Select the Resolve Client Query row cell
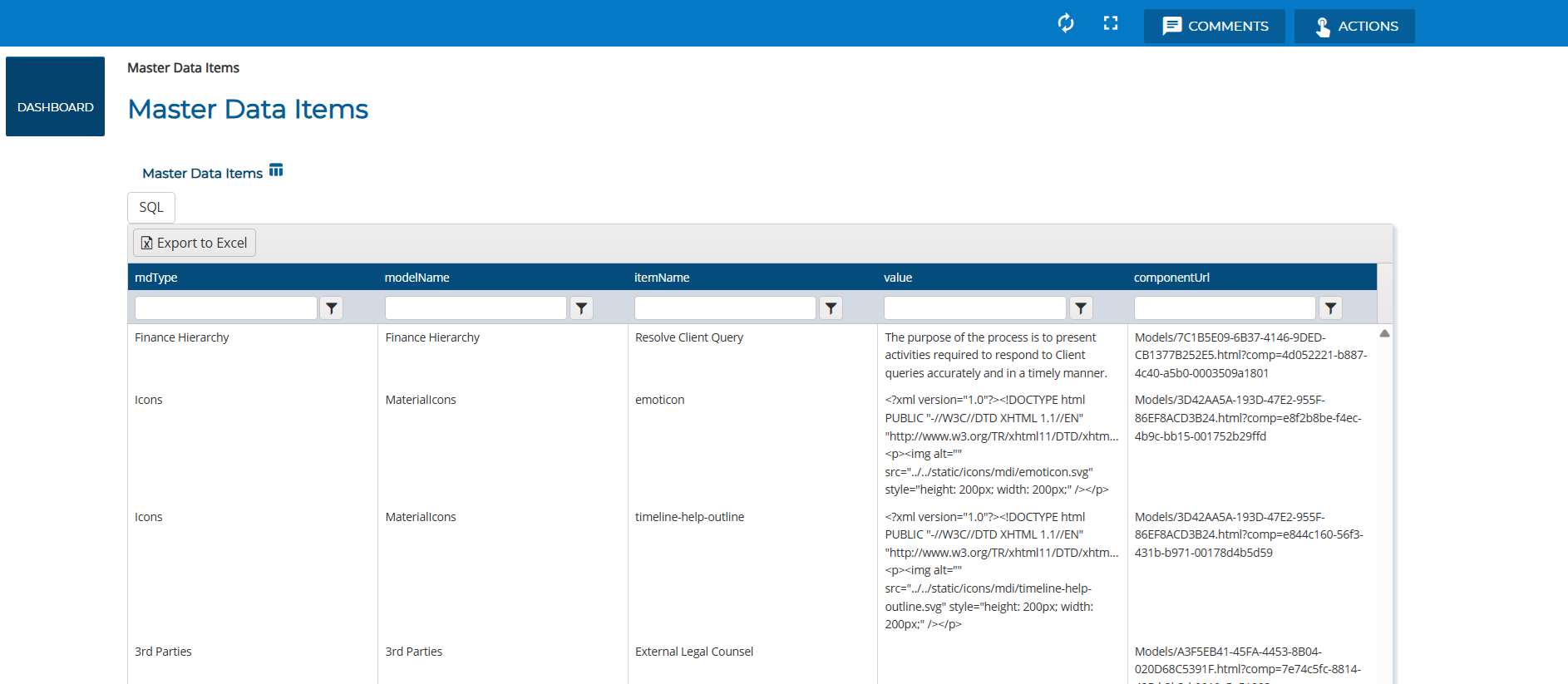Screen dimensions: 1568x684 coord(689,337)
